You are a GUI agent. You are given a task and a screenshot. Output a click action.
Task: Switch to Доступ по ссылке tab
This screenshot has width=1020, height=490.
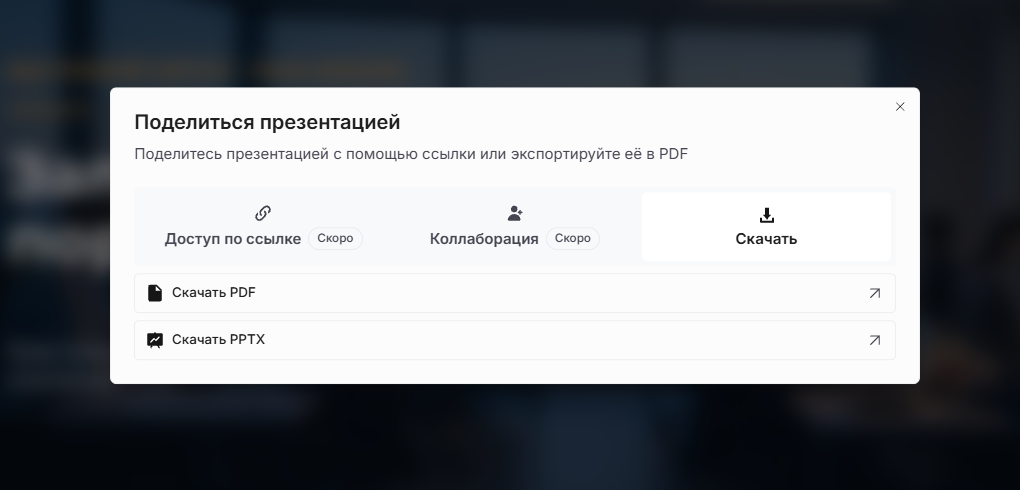click(263, 226)
